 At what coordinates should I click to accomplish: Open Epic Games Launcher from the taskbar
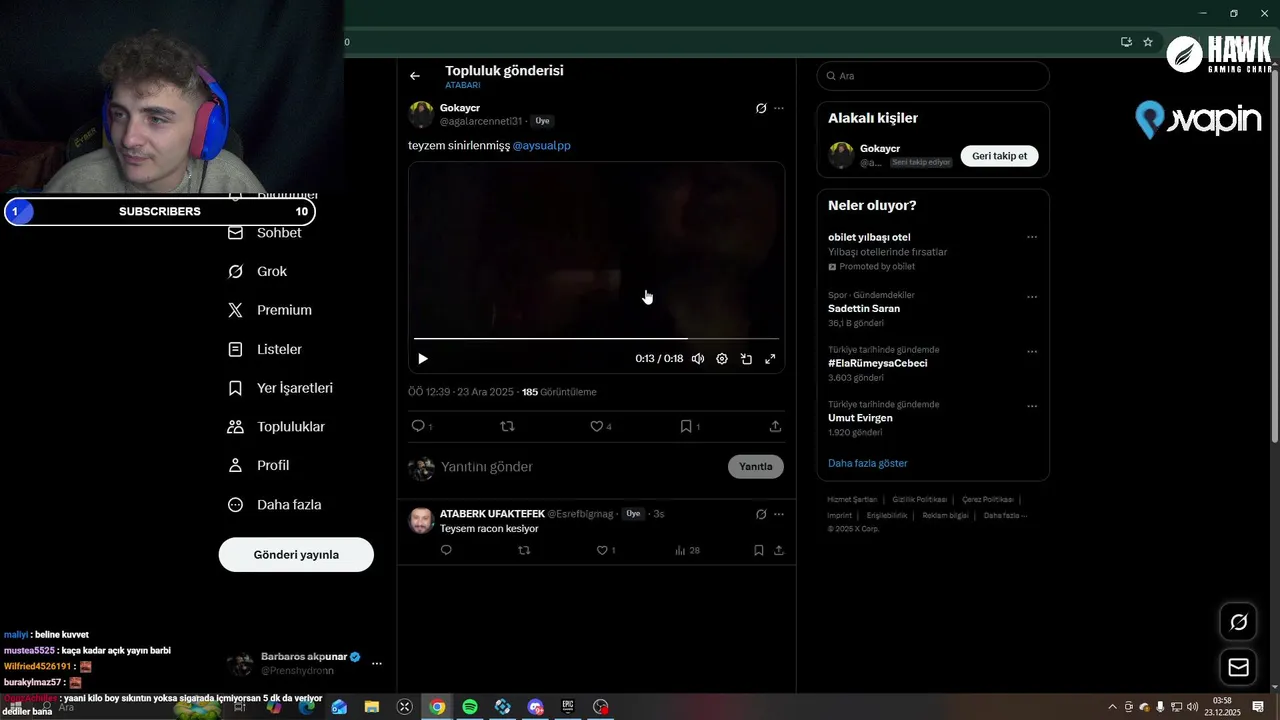568,707
